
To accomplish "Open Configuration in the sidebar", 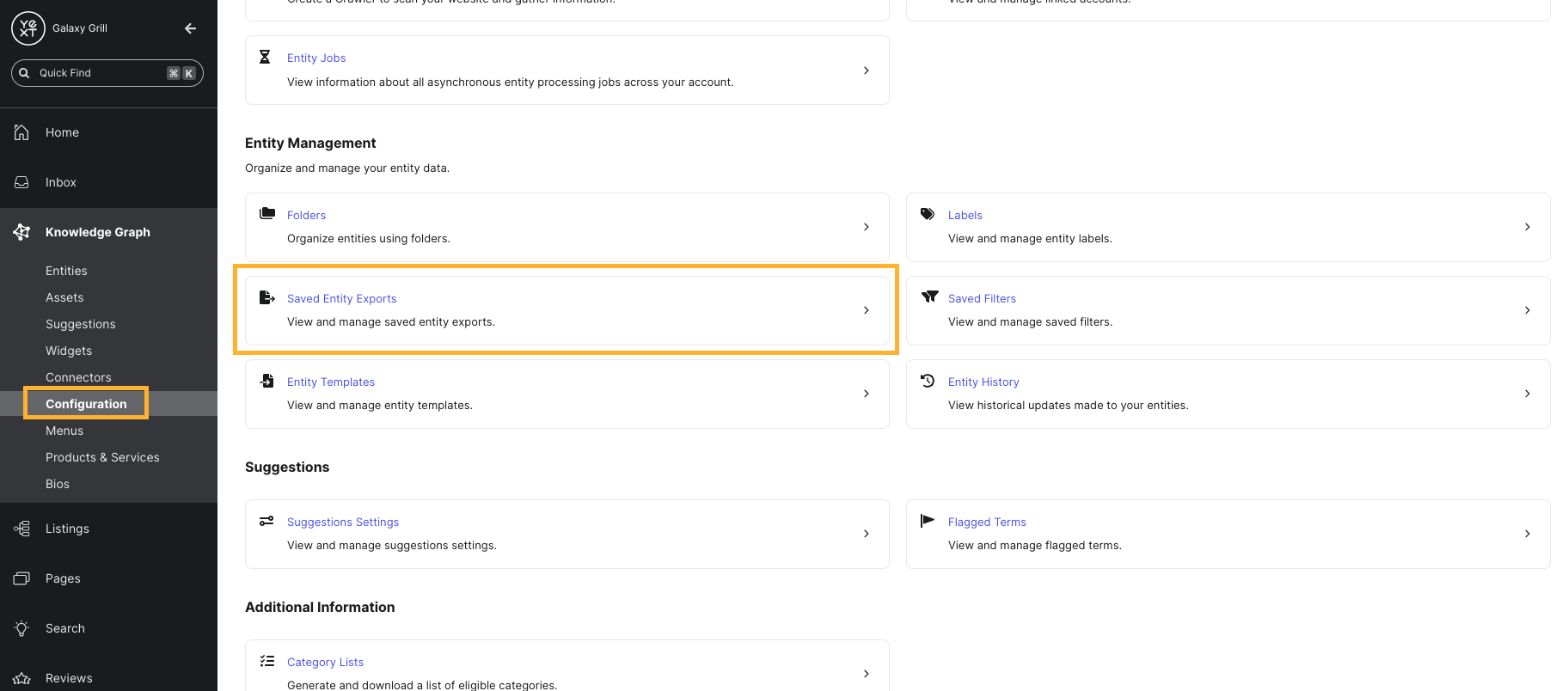I will tap(86, 404).
